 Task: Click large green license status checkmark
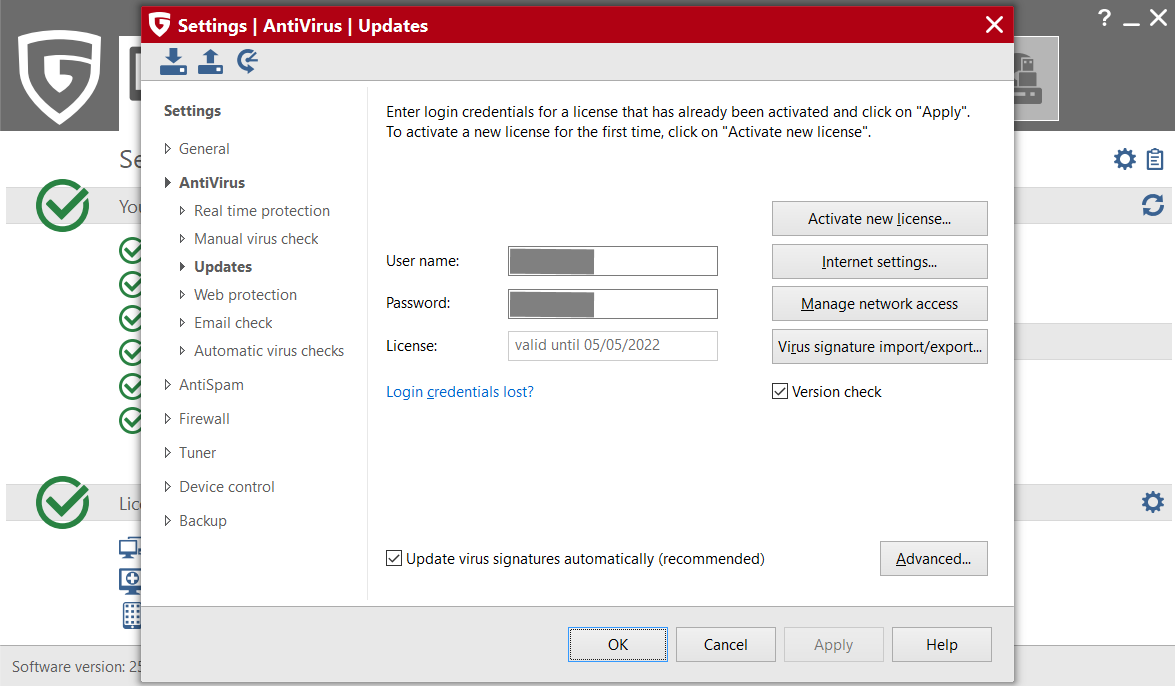tap(63, 502)
